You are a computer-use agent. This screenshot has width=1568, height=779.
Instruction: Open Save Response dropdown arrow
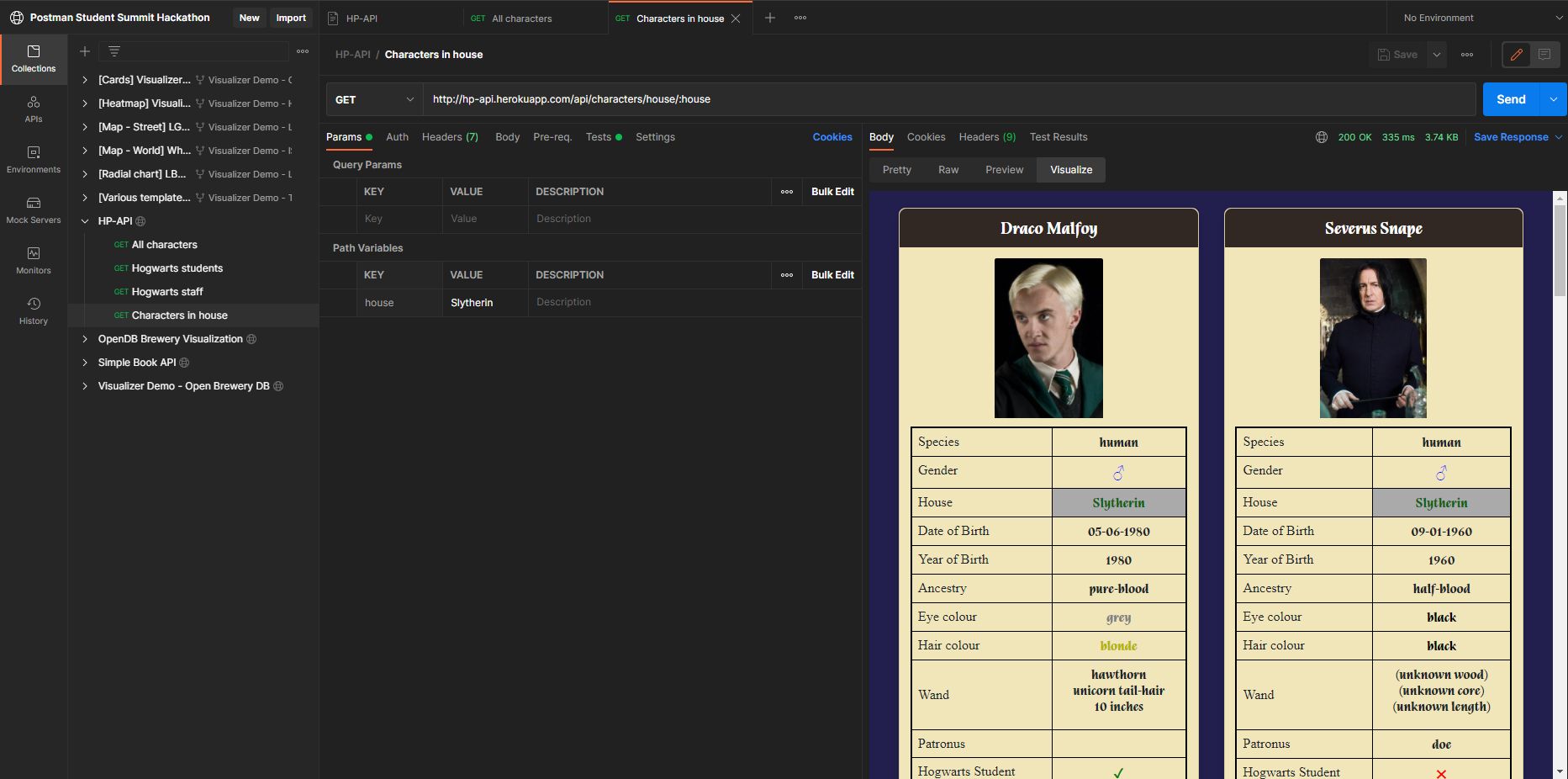[1558, 137]
